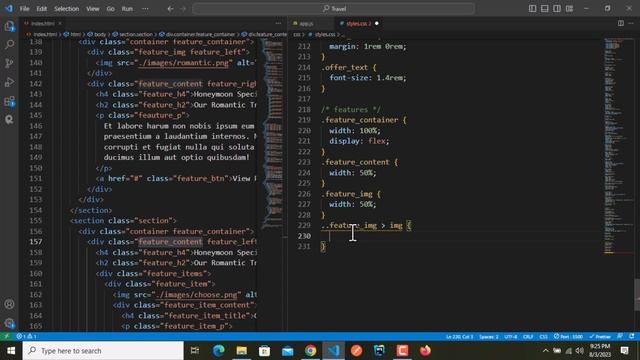
Task: Open the Search view in activity bar
Action: coord(9,44)
